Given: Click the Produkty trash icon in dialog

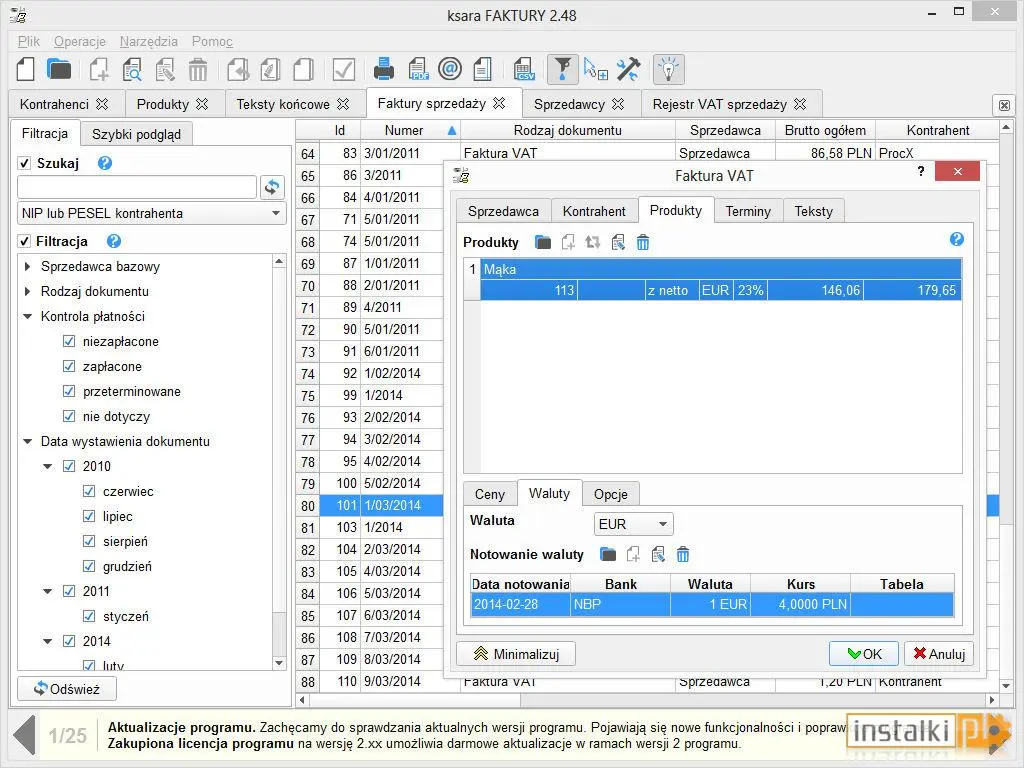Looking at the screenshot, I should tap(643, 242).
